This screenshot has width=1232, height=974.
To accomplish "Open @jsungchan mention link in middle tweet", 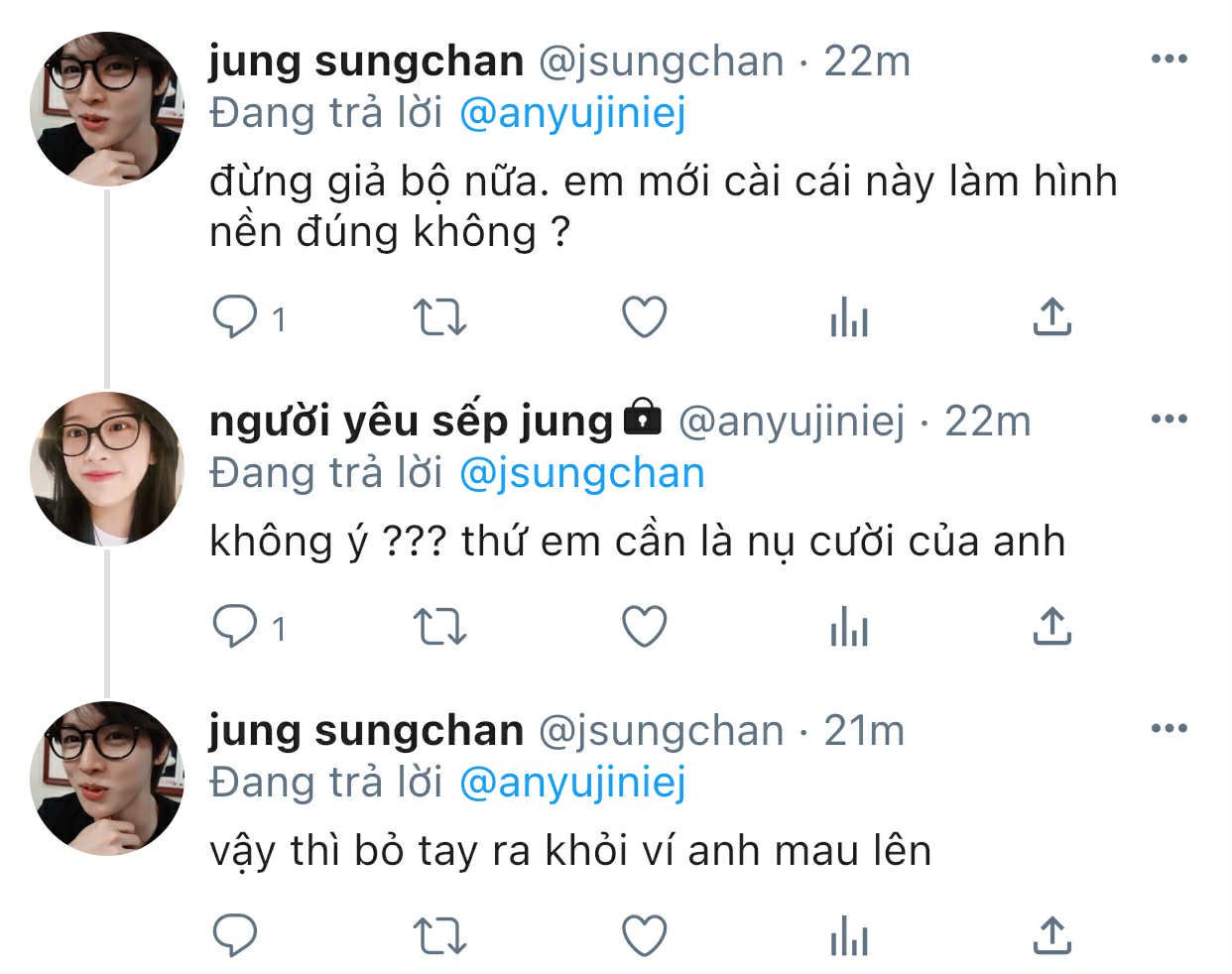I will click(x=581, y=473).
